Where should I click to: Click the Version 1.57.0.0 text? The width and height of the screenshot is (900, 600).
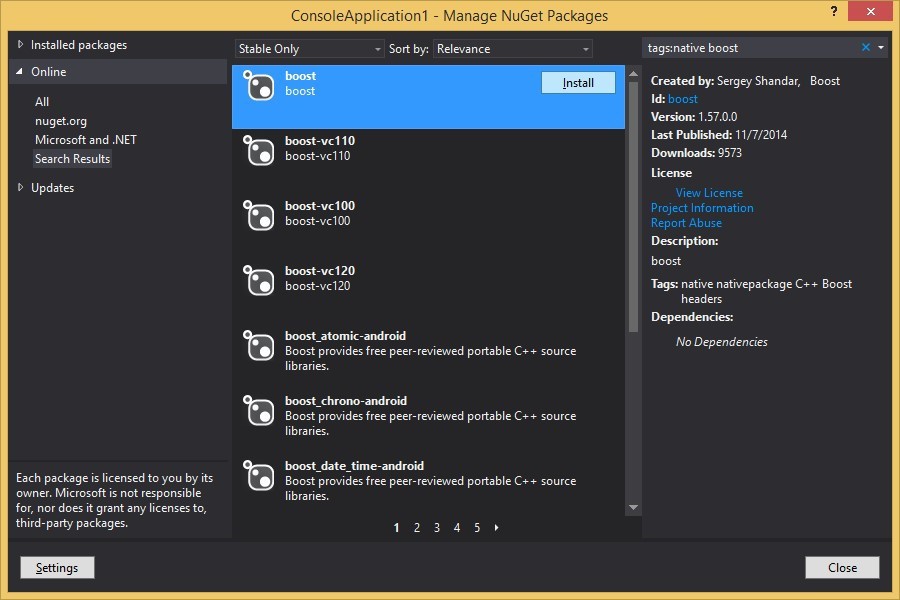(694, 117)
